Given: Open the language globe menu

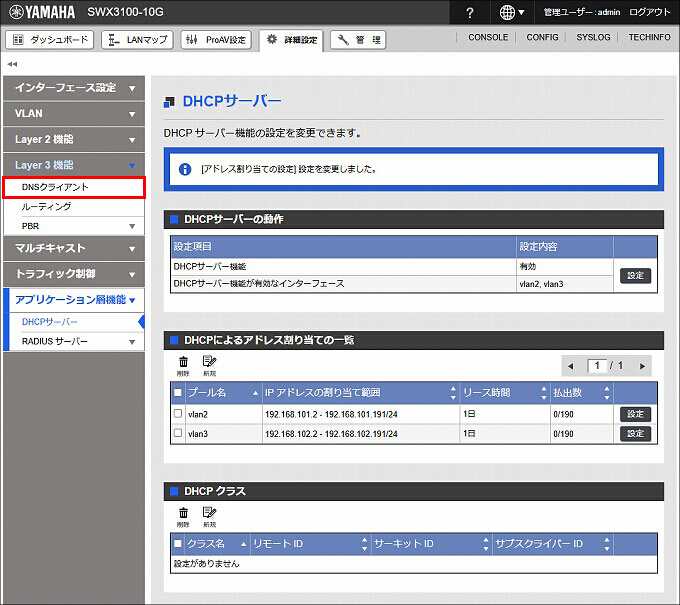Looking at the screenshot, I should pos(512,12).
